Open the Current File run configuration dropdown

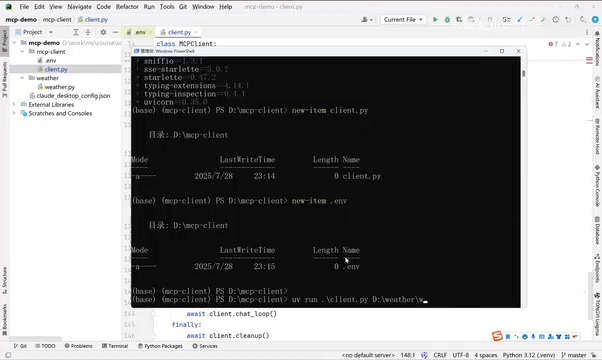[403, 20]
